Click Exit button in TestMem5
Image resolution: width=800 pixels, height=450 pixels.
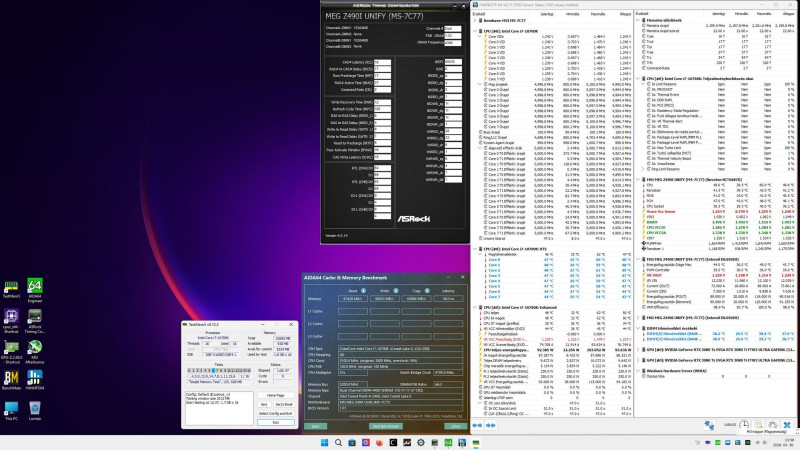click(x=276, y=422)
